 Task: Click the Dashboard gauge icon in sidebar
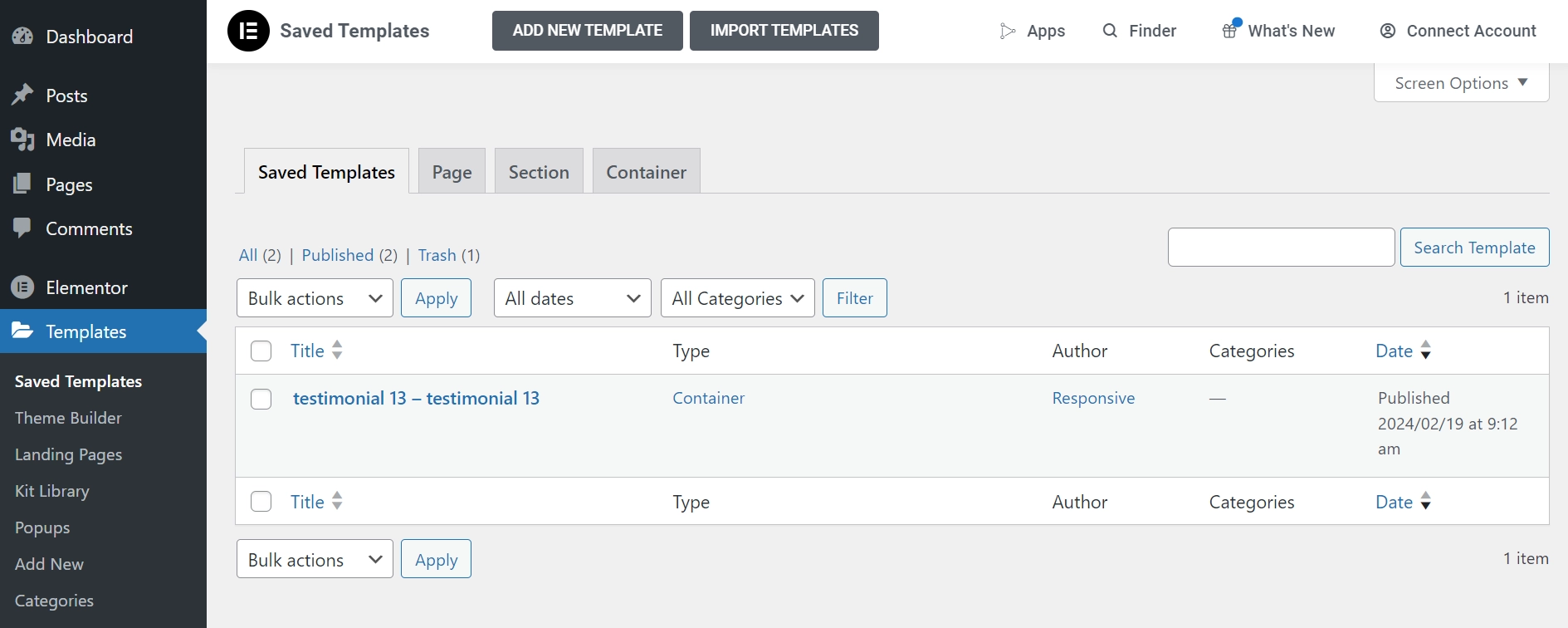[22, 37]
